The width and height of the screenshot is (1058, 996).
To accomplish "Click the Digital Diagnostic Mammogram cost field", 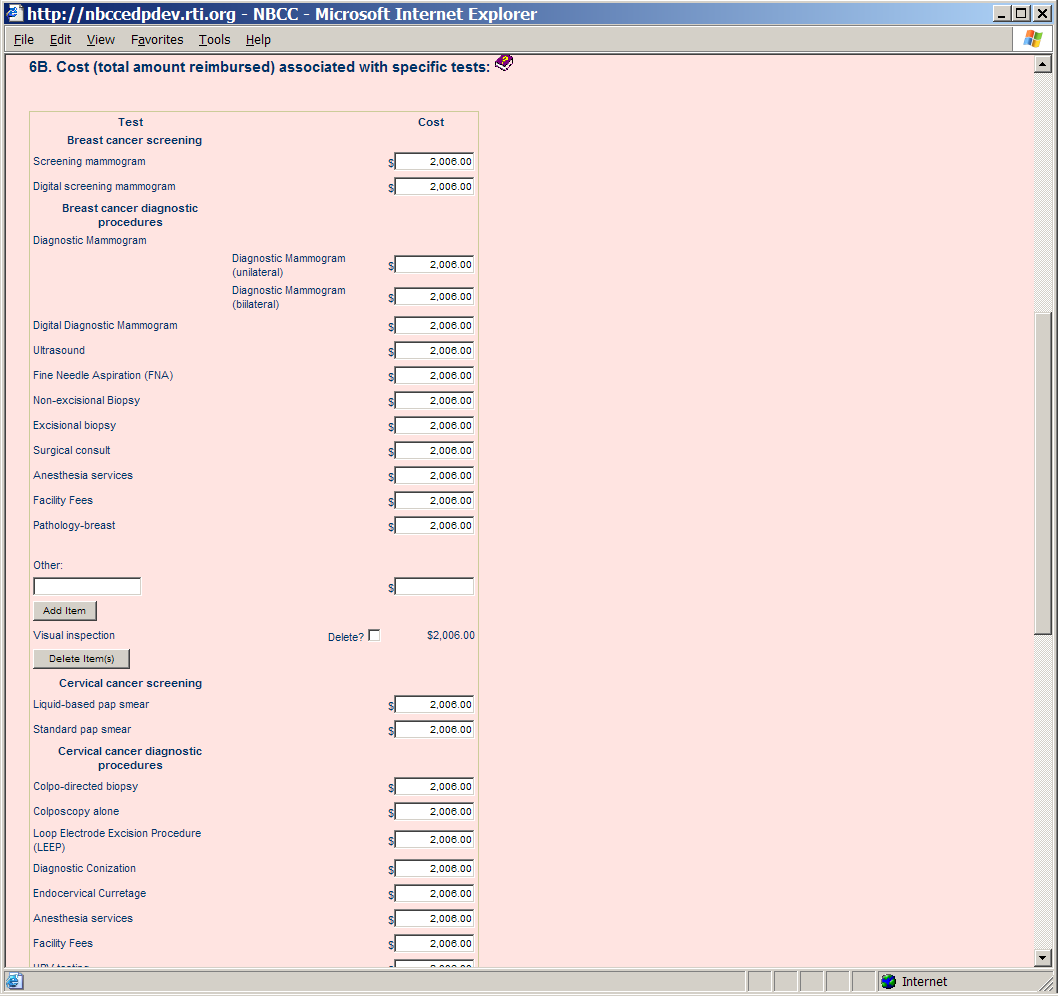I will tap(434, 326).
